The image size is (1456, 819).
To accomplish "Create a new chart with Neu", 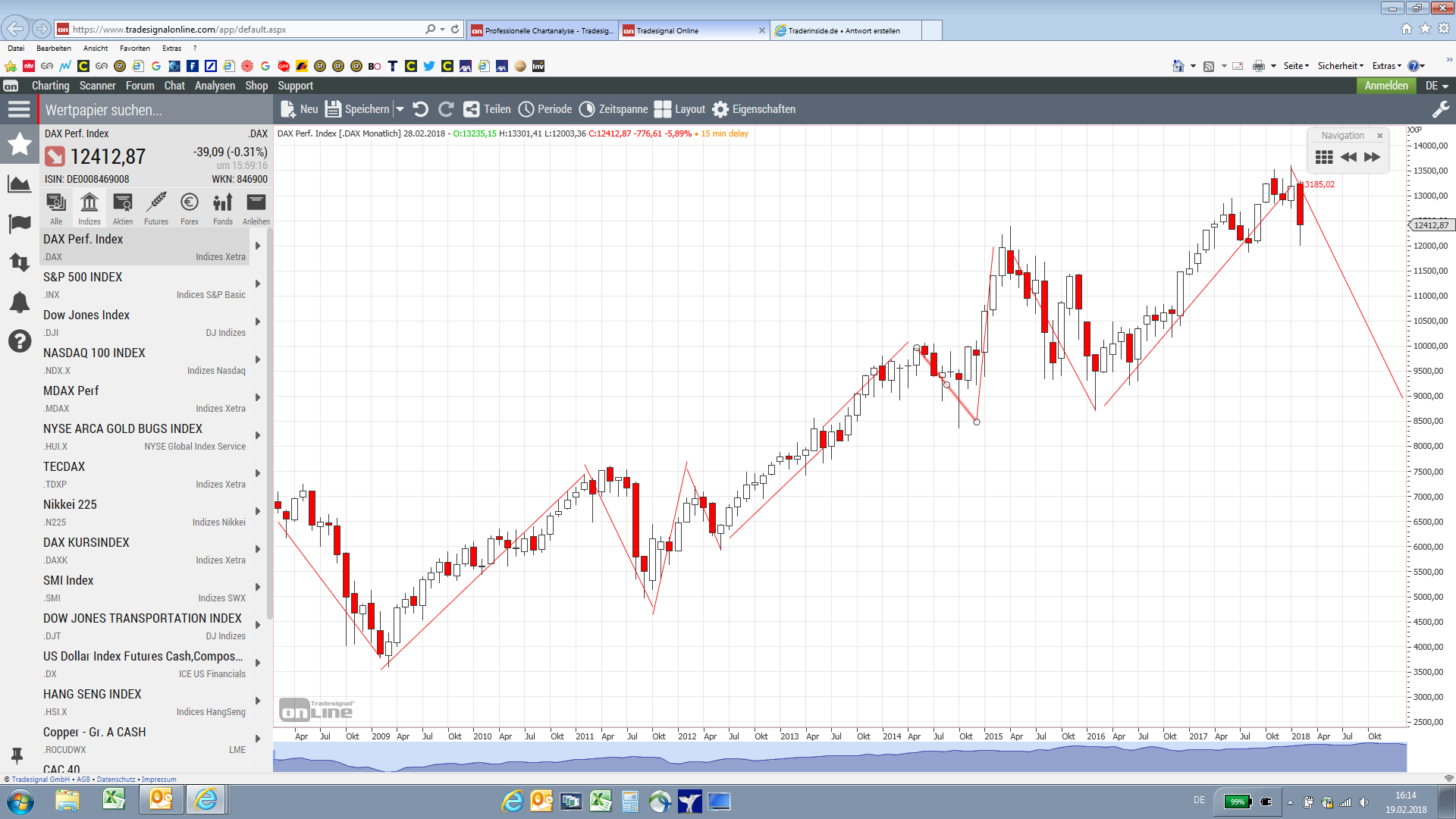I will click(x=299, y=109).
